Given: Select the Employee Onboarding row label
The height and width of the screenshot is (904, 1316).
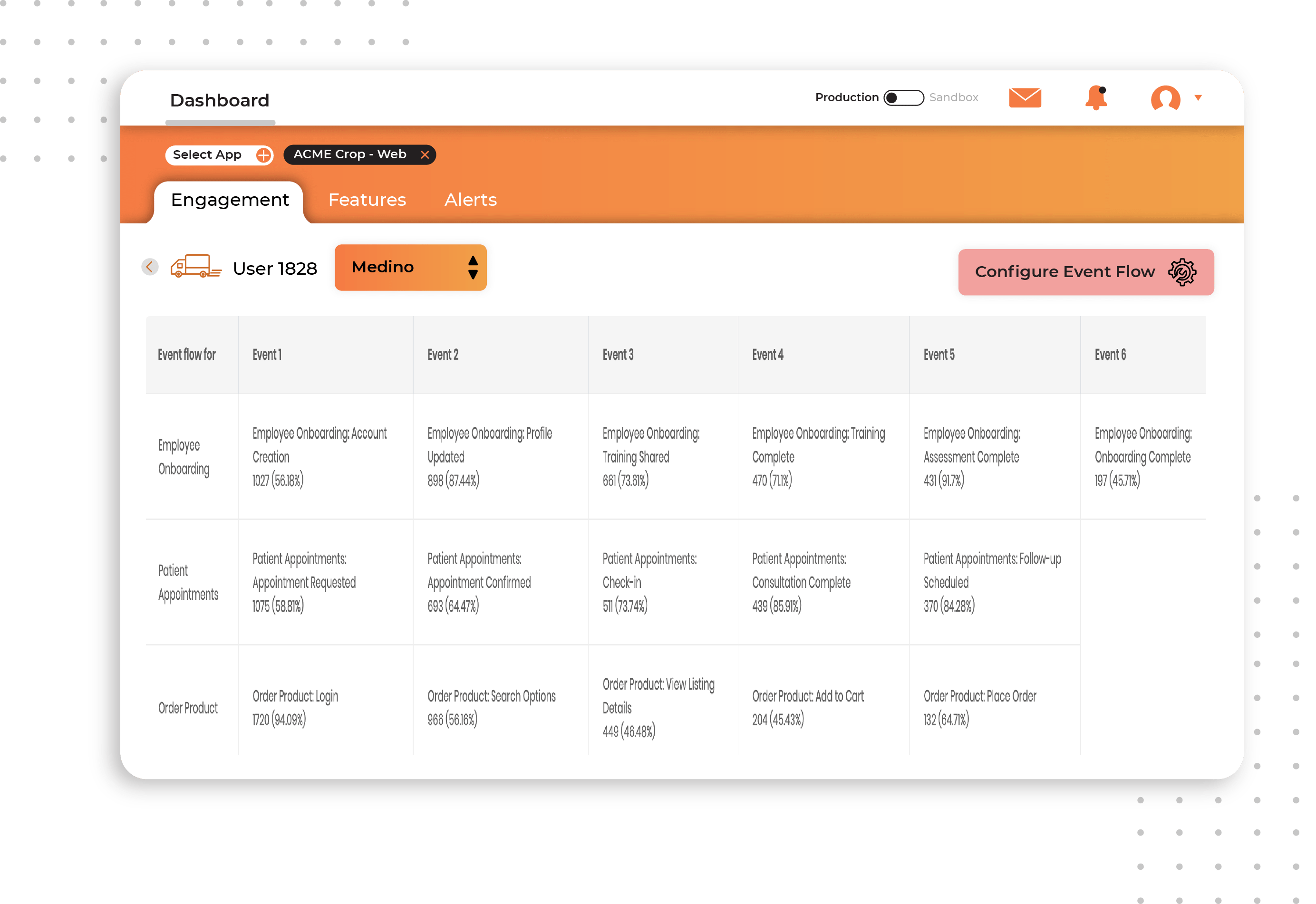Looking at the screenshot, I should coord(184,457).
